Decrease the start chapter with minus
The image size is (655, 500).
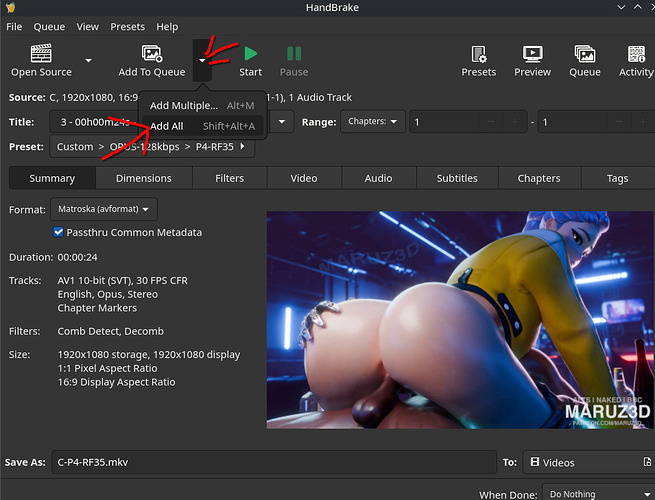pos(491,122)
